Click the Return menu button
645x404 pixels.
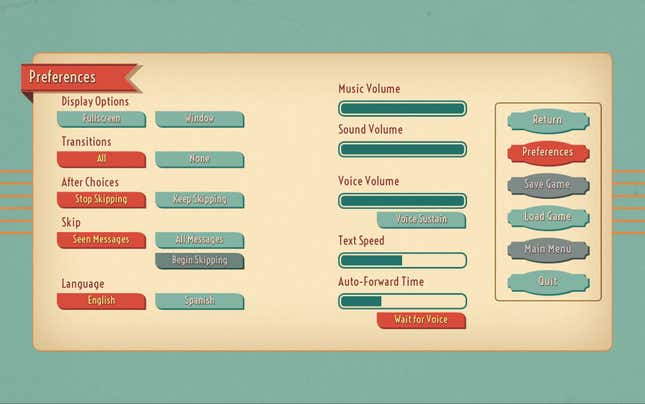click(548, 121)
